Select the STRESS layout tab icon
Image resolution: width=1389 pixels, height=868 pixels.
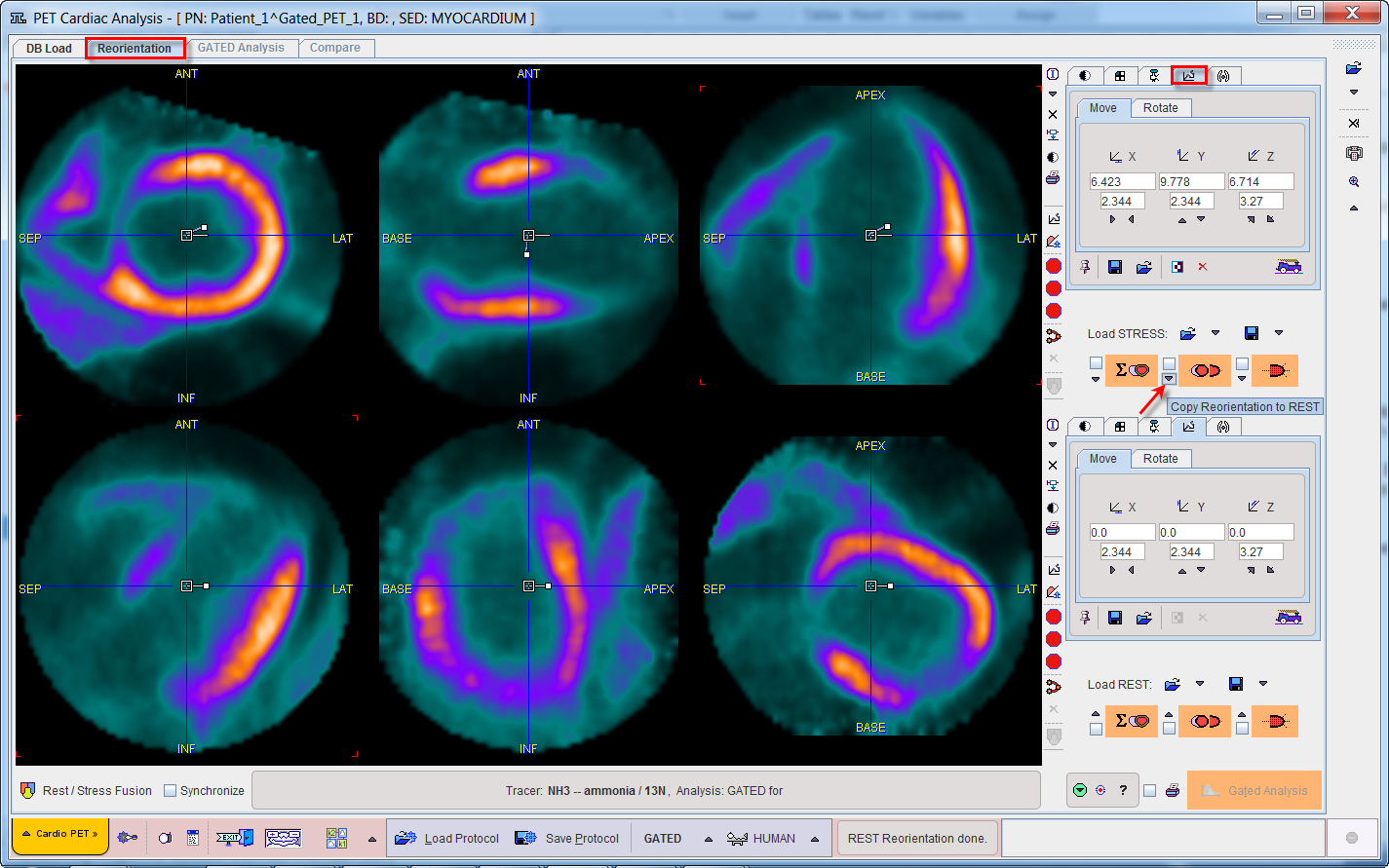[1120, 76]
